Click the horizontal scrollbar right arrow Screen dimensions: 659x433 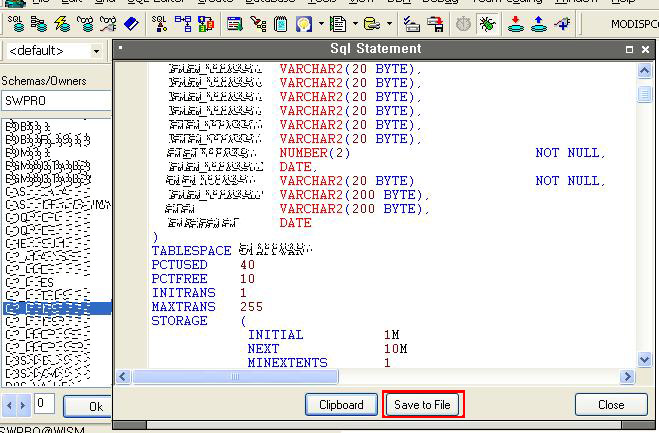[x=627, y=376]
